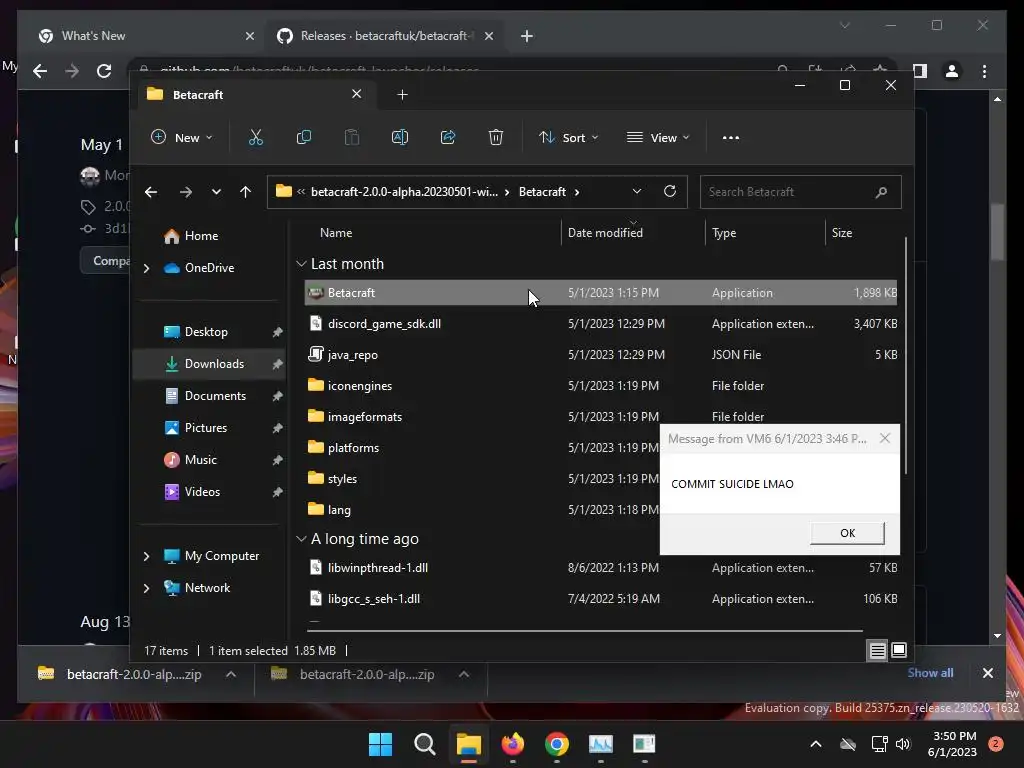Open the New dropdown in Explorer
The height and width of the screenshot is (768, 1024).
click(182, 138)
